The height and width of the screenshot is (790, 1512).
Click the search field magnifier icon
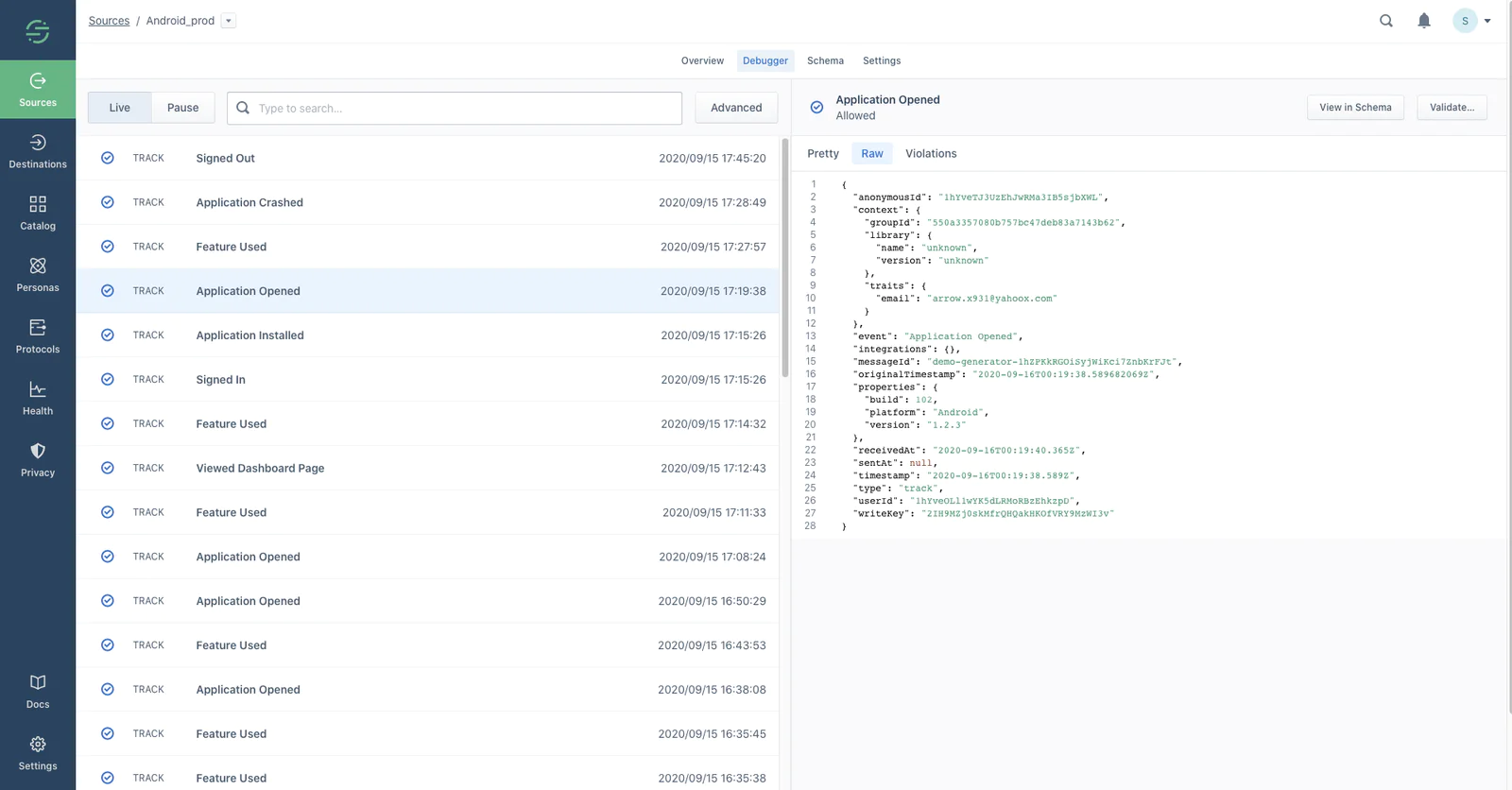click(x=243, y=108)
